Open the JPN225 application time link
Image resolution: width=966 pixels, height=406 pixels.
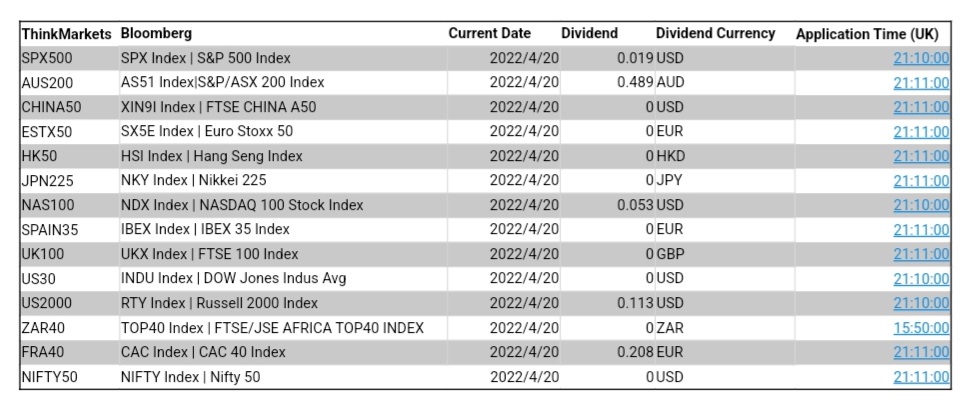[921, 181]
